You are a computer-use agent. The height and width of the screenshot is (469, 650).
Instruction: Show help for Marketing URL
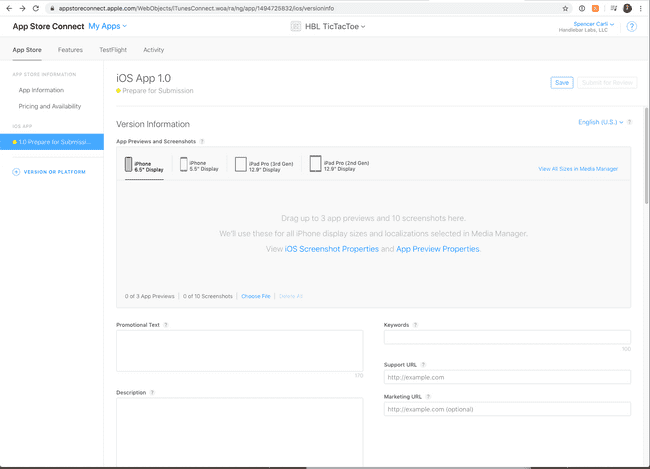428,396
